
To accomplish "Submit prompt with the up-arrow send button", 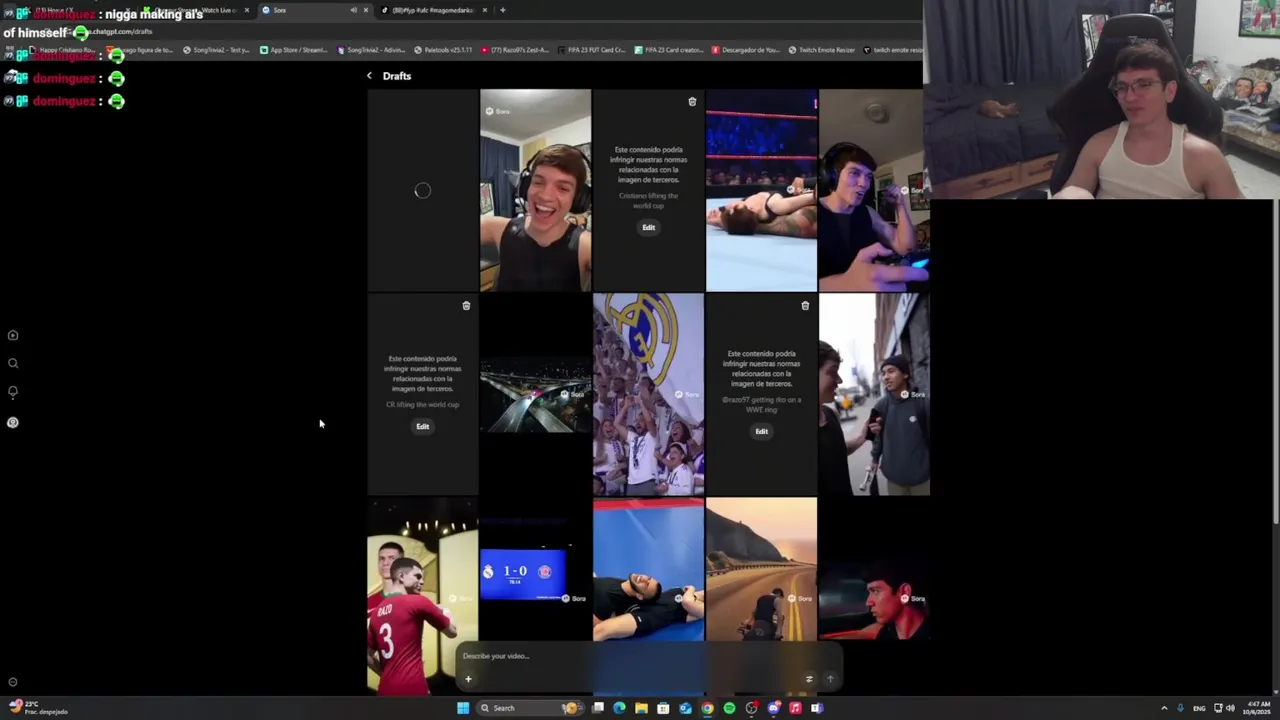I will coord(830,679).
